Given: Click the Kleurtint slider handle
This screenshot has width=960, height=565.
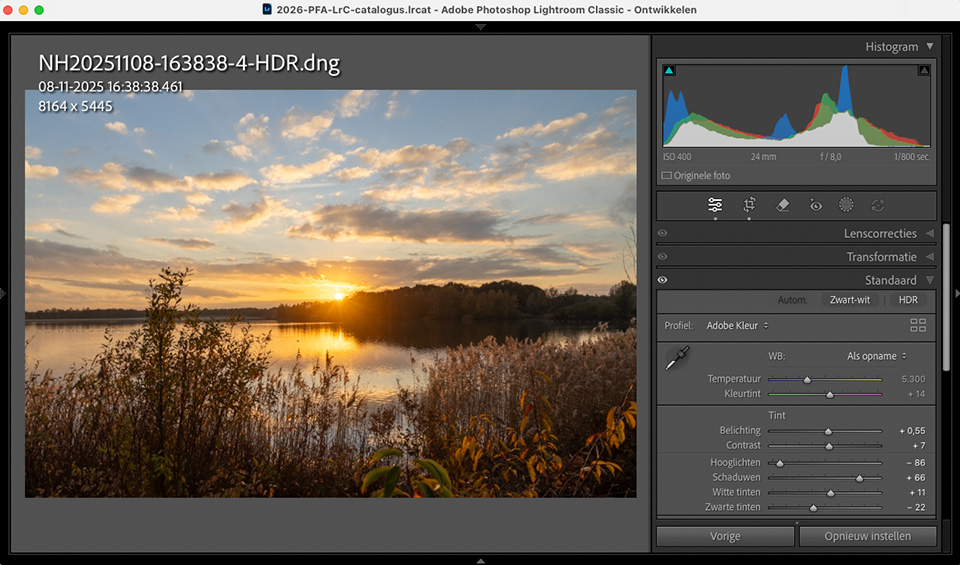Looking at the screenshot, I should 830,395.
